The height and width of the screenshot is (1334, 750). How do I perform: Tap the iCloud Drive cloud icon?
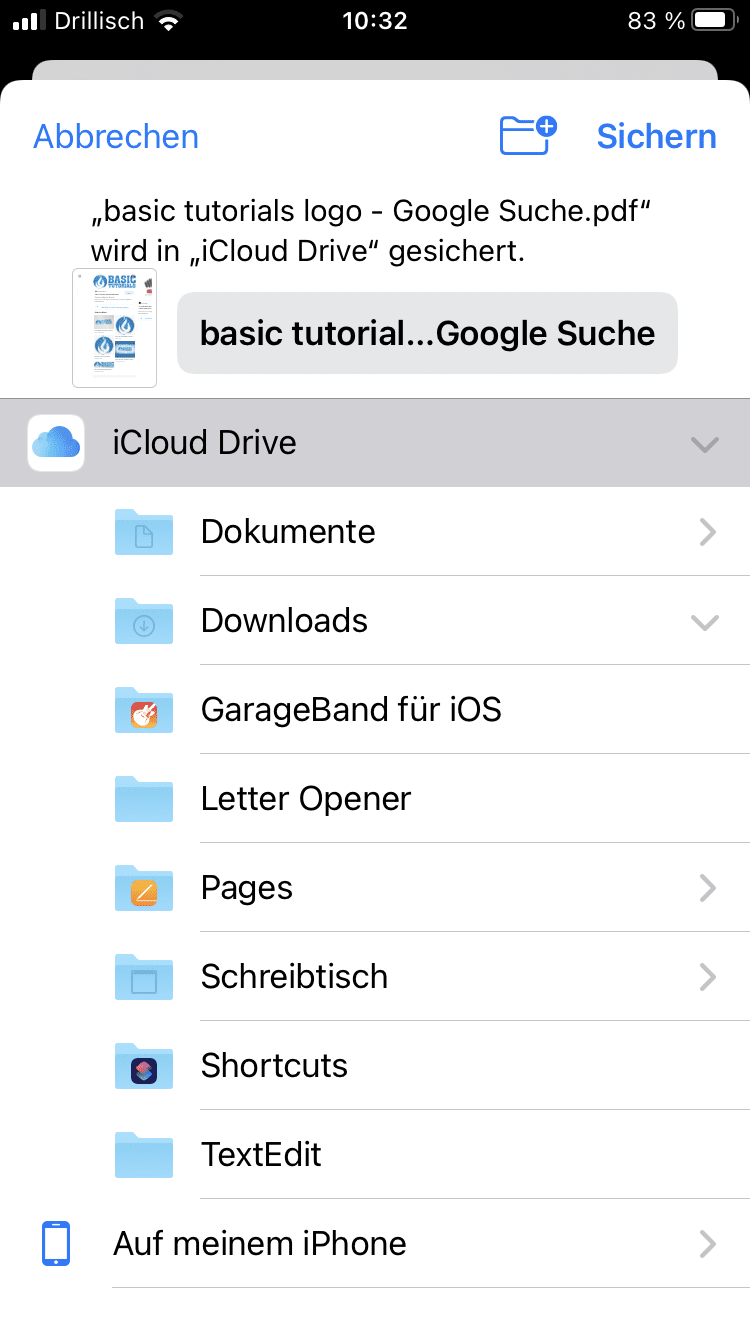point(56,442)
